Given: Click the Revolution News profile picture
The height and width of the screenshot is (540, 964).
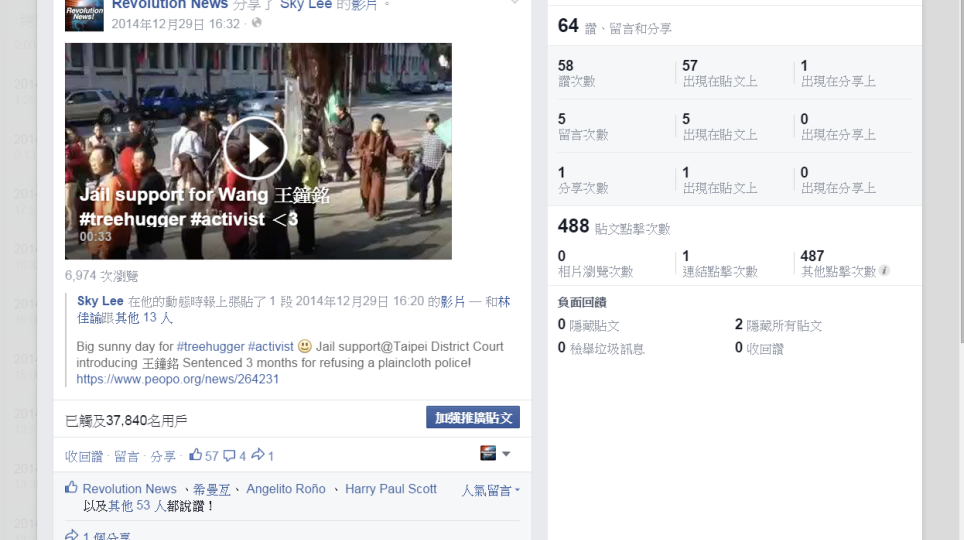Looking at the screenshot, I should [84, 14].
